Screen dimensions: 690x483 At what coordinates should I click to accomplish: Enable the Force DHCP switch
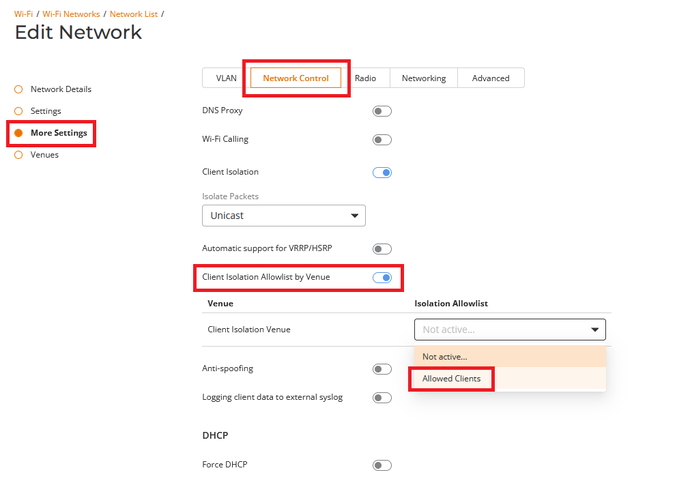(382, 465)
